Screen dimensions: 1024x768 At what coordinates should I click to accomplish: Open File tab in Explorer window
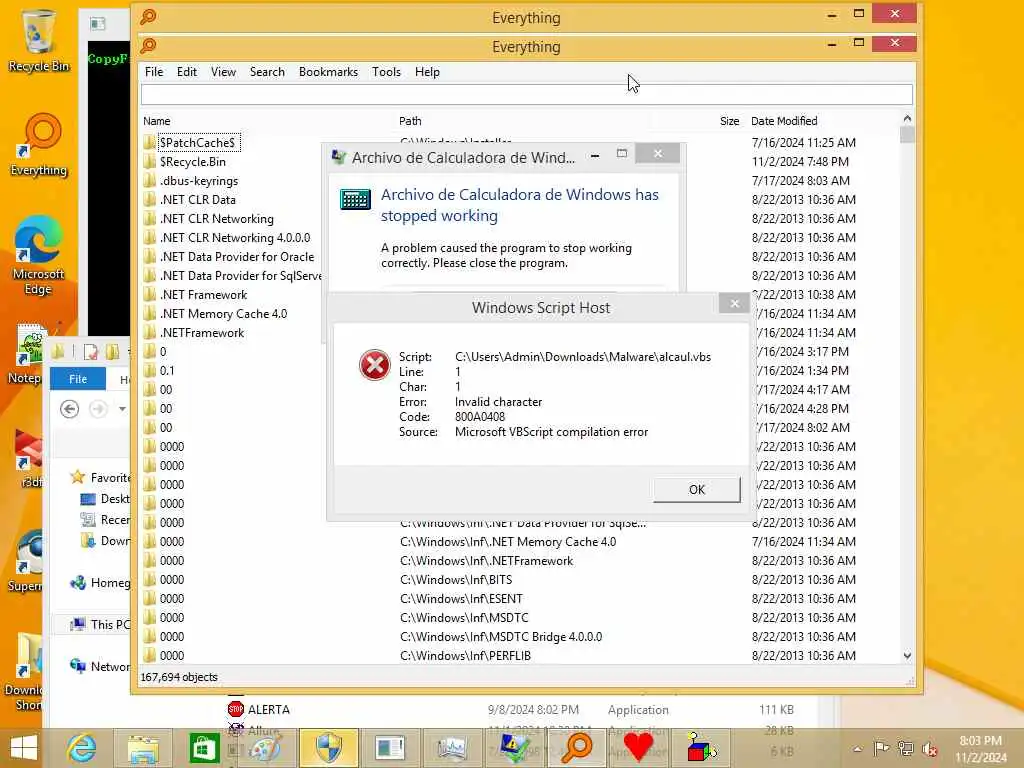click(x=78, y=379)
